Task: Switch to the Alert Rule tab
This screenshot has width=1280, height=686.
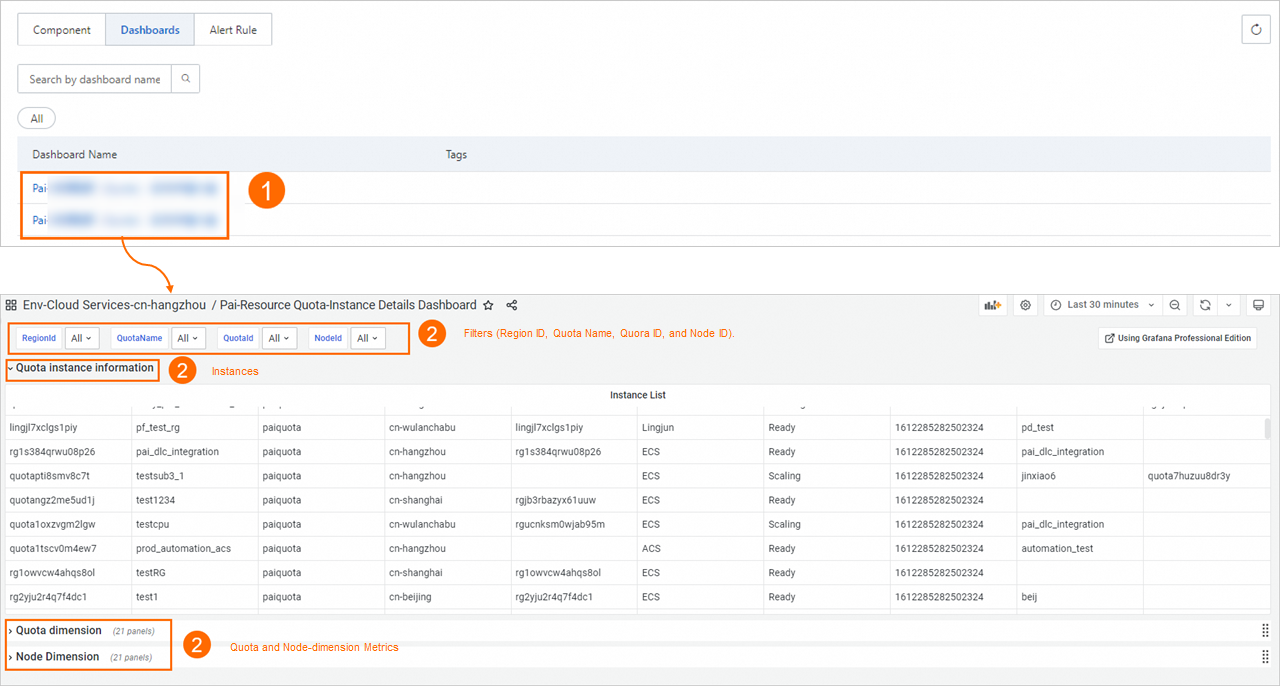Action: pos(233,30)
